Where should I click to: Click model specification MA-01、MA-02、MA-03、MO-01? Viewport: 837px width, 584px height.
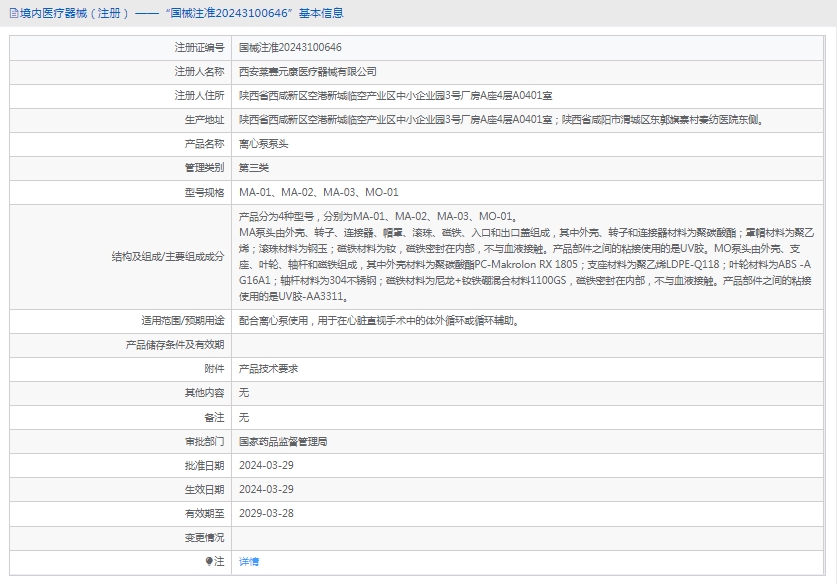coord(319,192)
